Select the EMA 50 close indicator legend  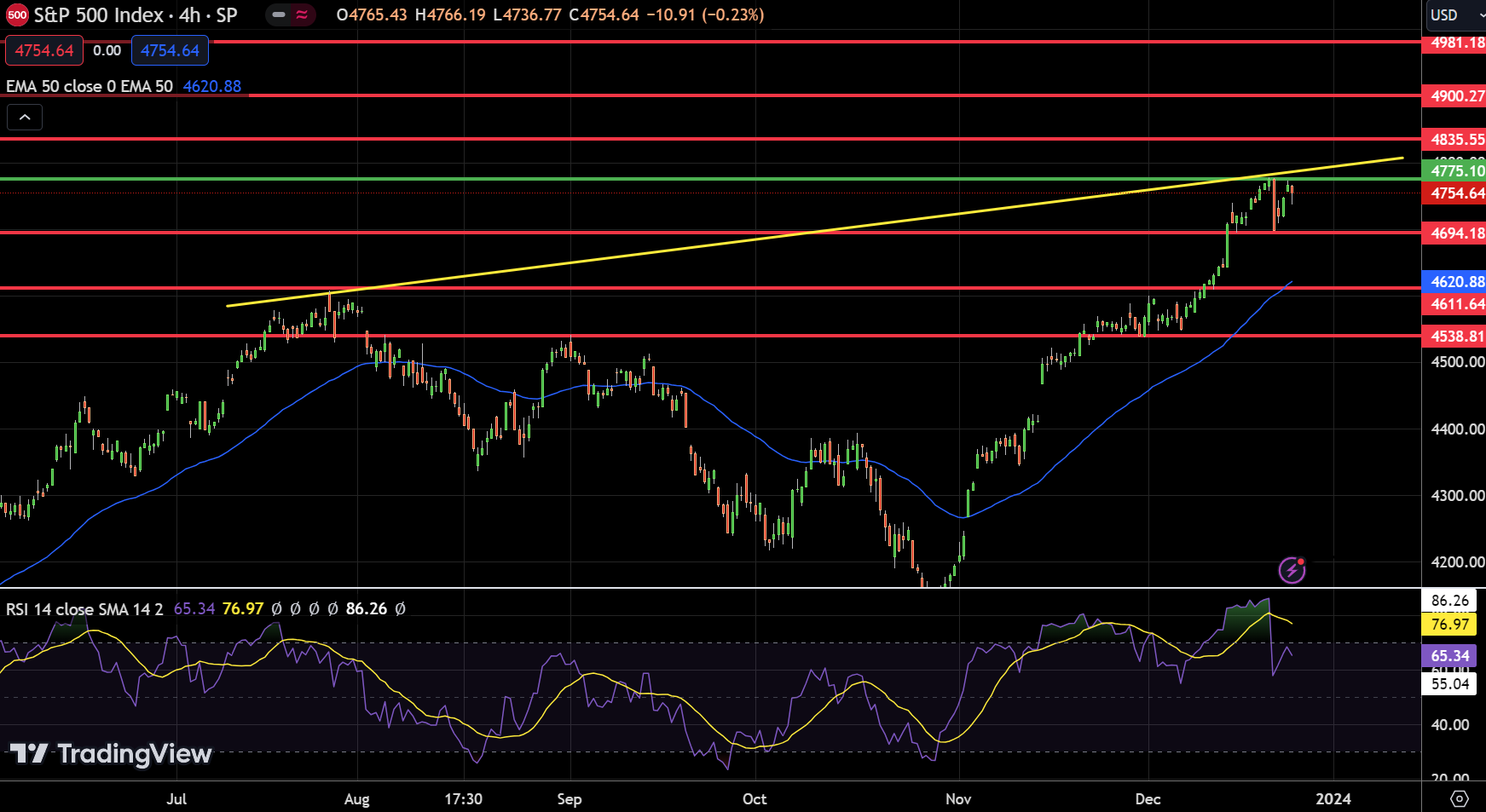[x=90, y=86]
